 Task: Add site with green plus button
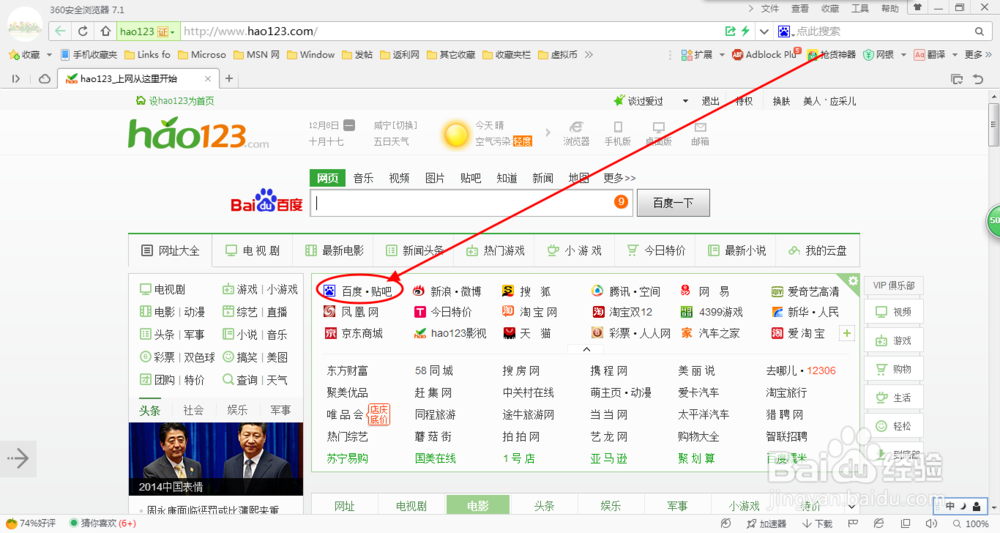(846, 333)
